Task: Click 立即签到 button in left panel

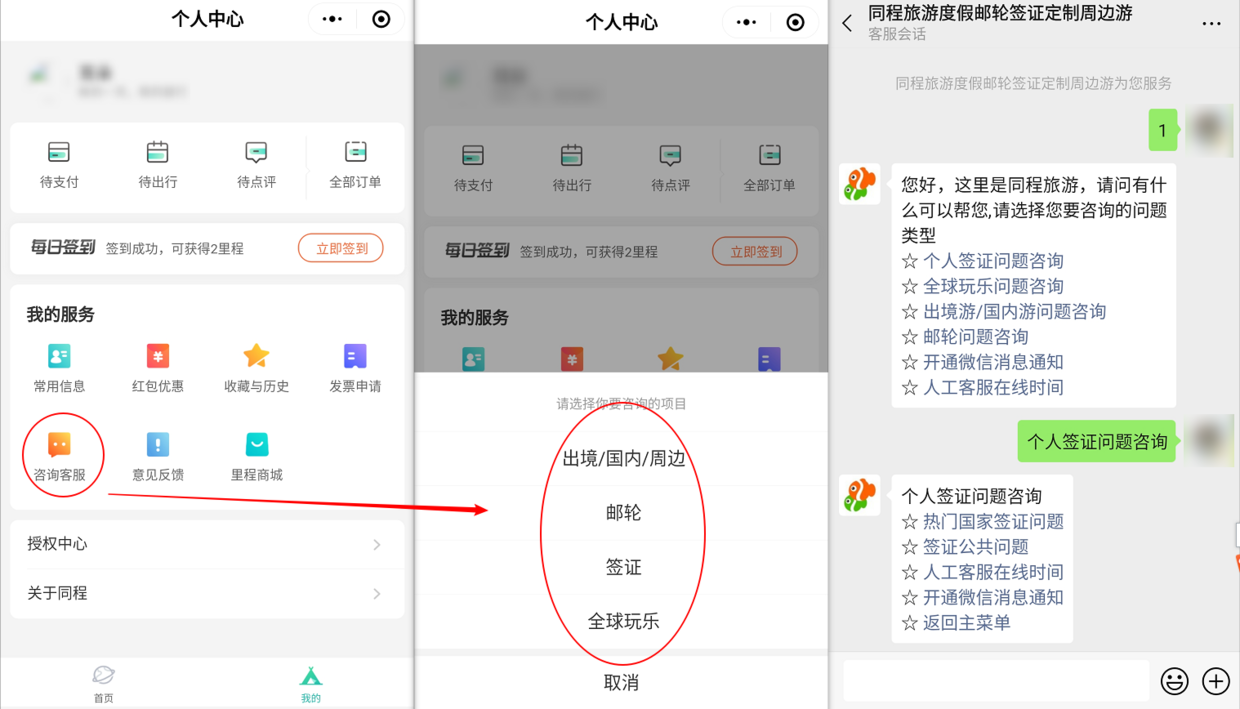Action: (341, 248)
